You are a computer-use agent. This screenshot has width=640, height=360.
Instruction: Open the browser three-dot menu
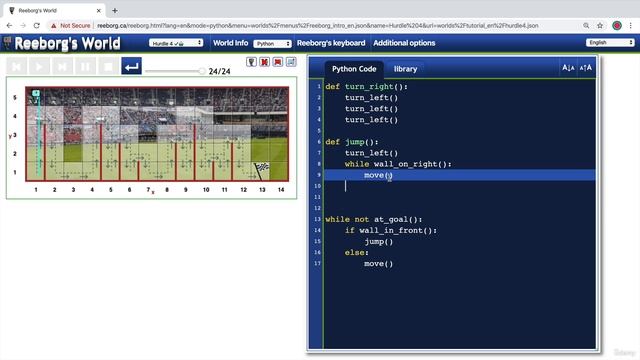[x=631, y=26]
